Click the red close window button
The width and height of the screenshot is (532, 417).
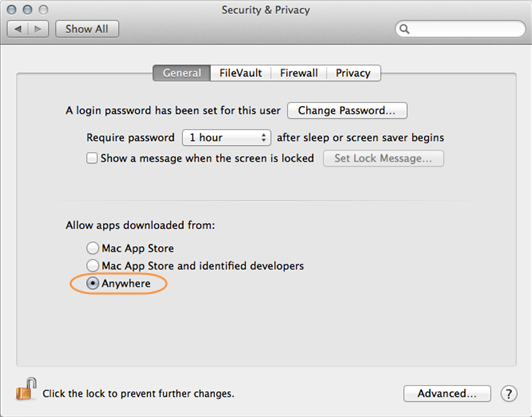coord(12,10)
